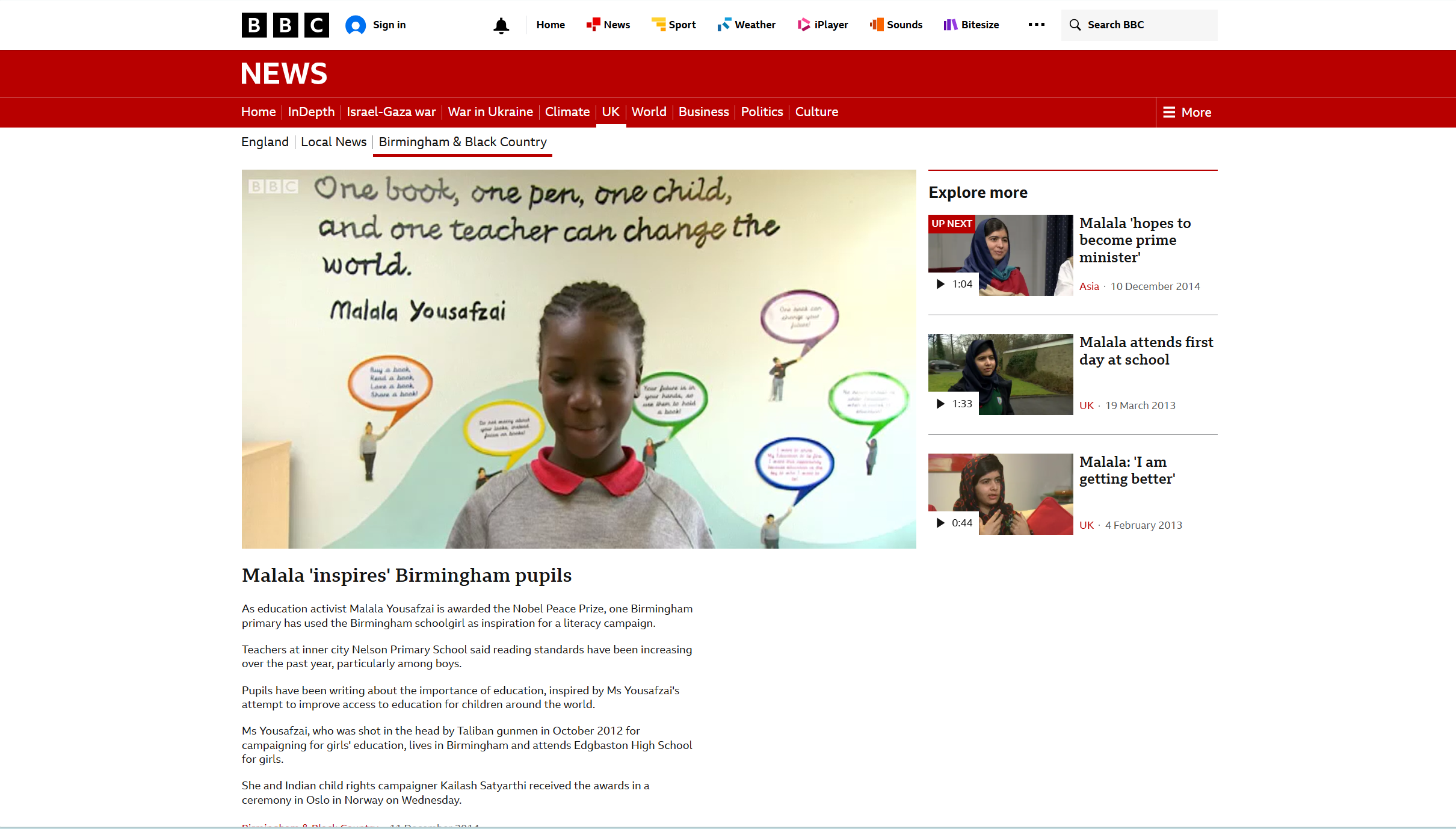This screenshot has height=829, width=1456.
Task: Select the Climate section tab
Action: click(567, 112)
